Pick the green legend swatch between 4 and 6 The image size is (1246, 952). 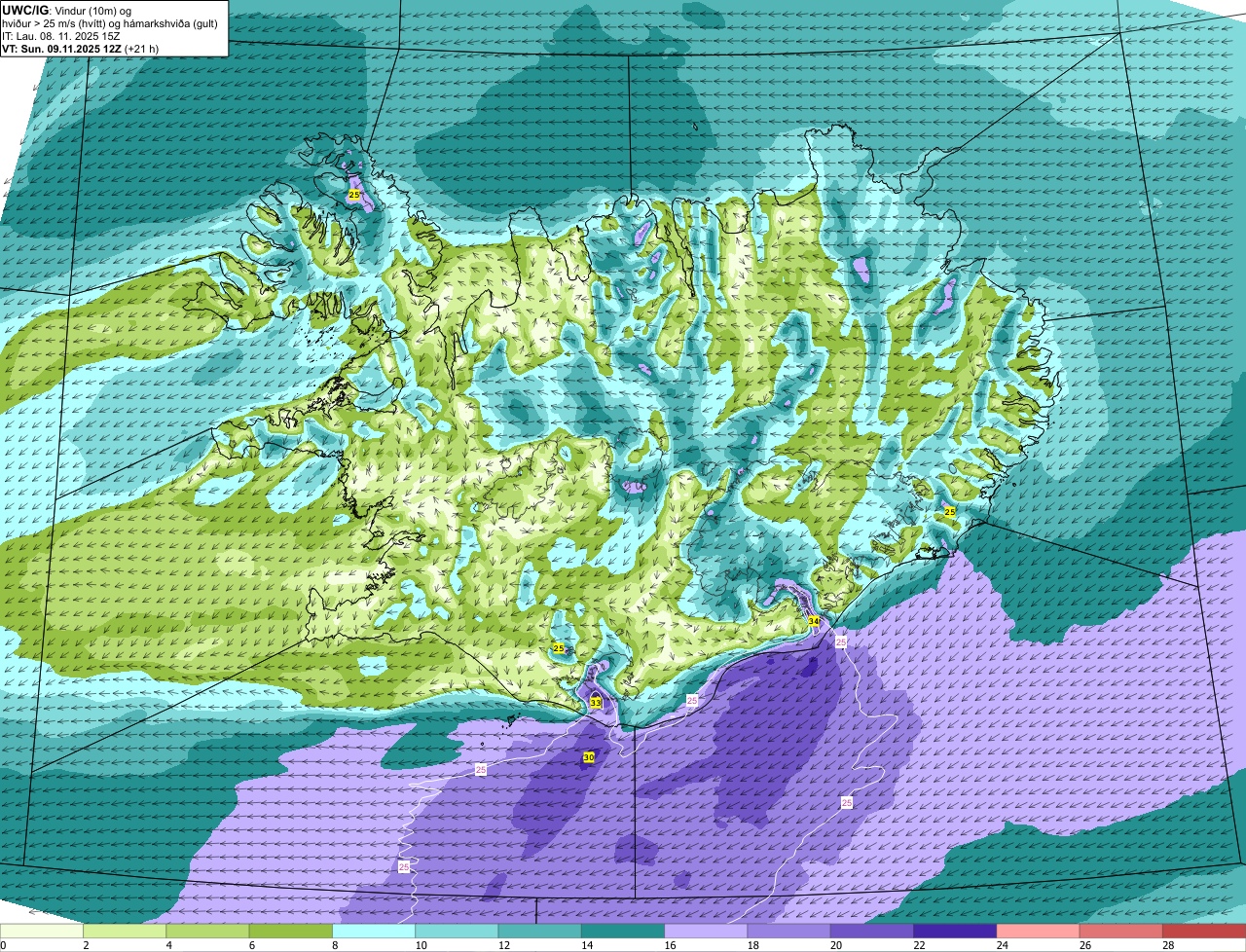point(209,932)
